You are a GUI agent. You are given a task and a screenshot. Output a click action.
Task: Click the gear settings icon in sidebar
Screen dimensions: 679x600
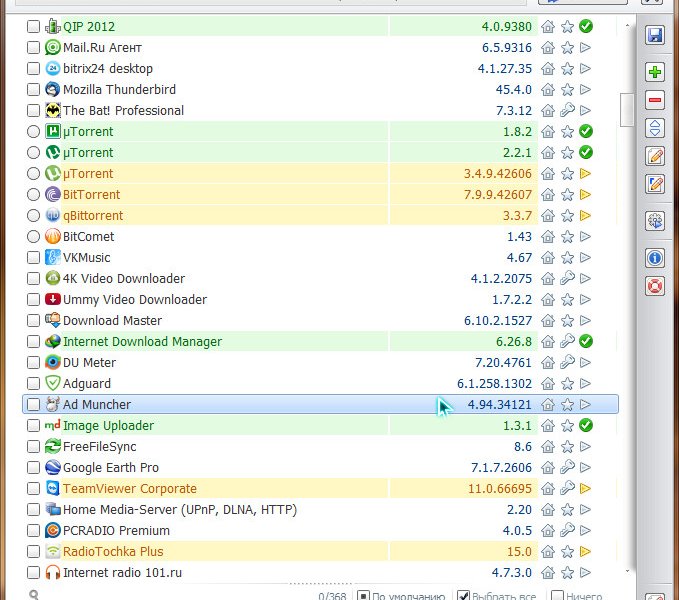tap(655, 221)
